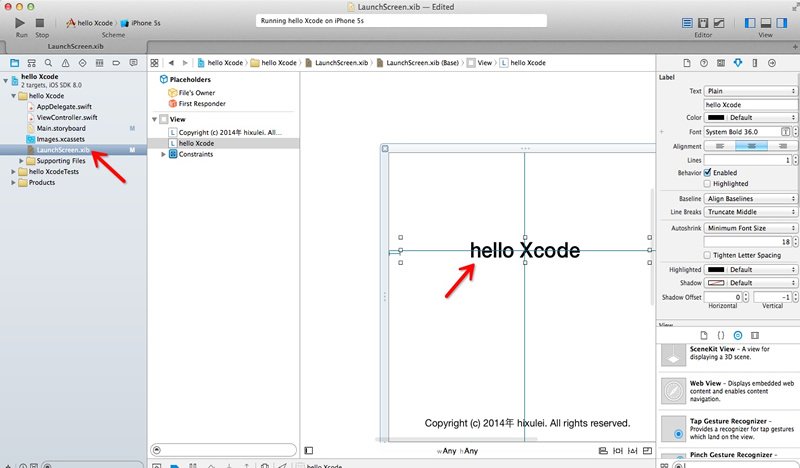
Task: Enable Tighten Letter Spacing
Action: 708,255
